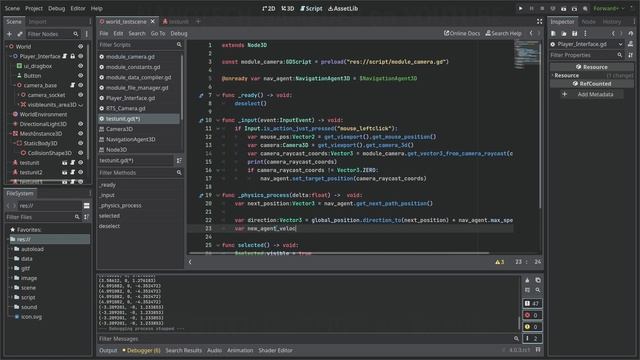
Task: Close the world_testscene tab
Action: tap(153, 21)
